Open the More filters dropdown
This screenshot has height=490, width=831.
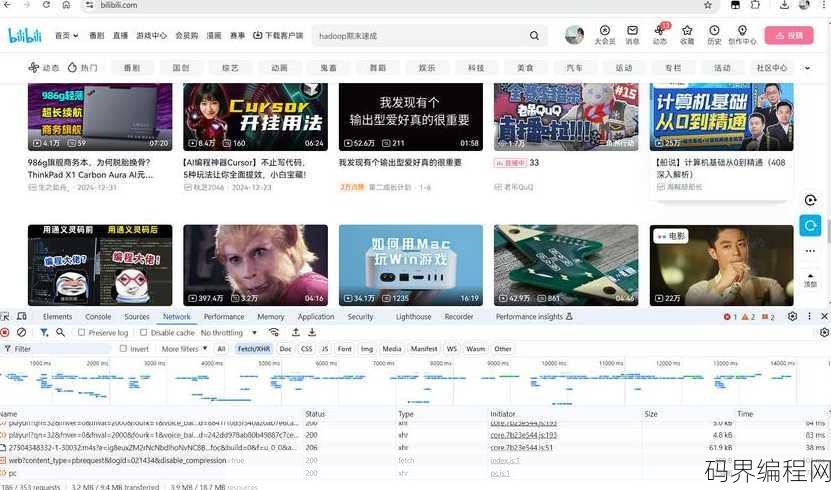click(184, 349)
